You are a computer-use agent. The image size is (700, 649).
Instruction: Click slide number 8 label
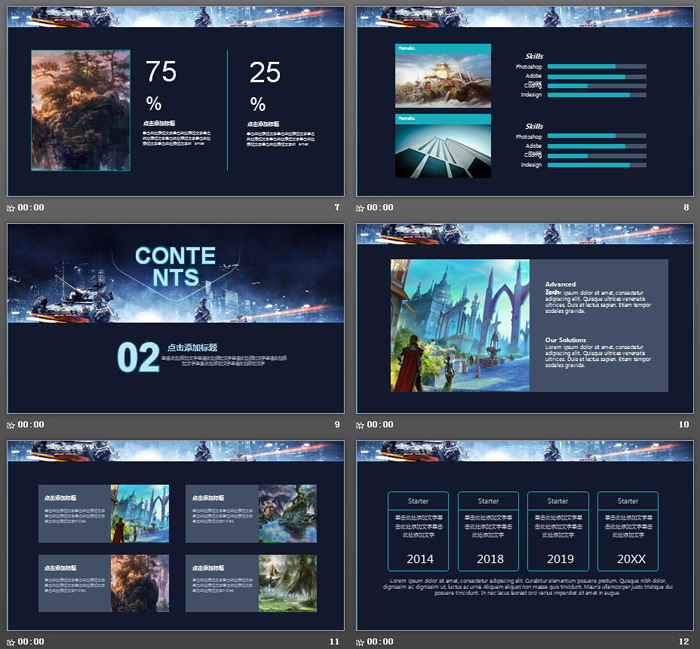(x=686, y=208)
